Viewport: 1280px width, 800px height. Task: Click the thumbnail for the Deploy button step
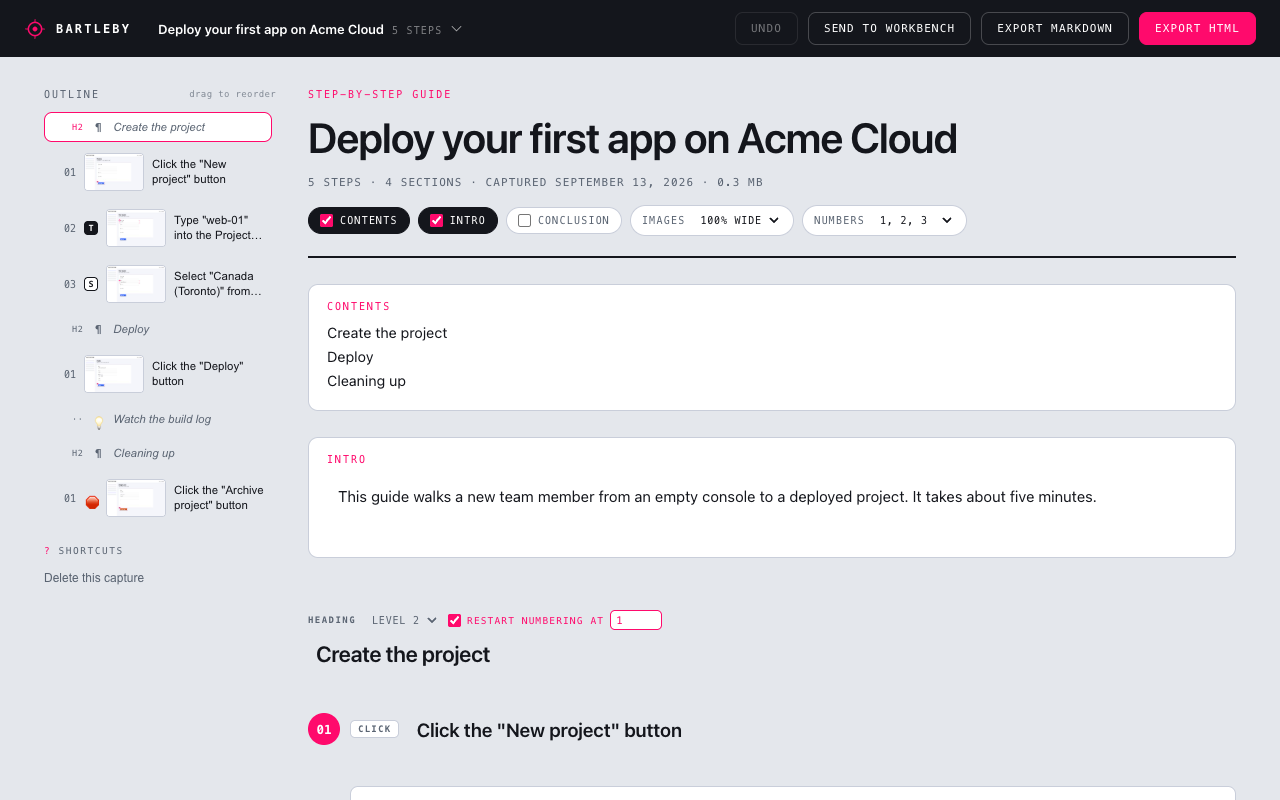[x=114, y=374]
